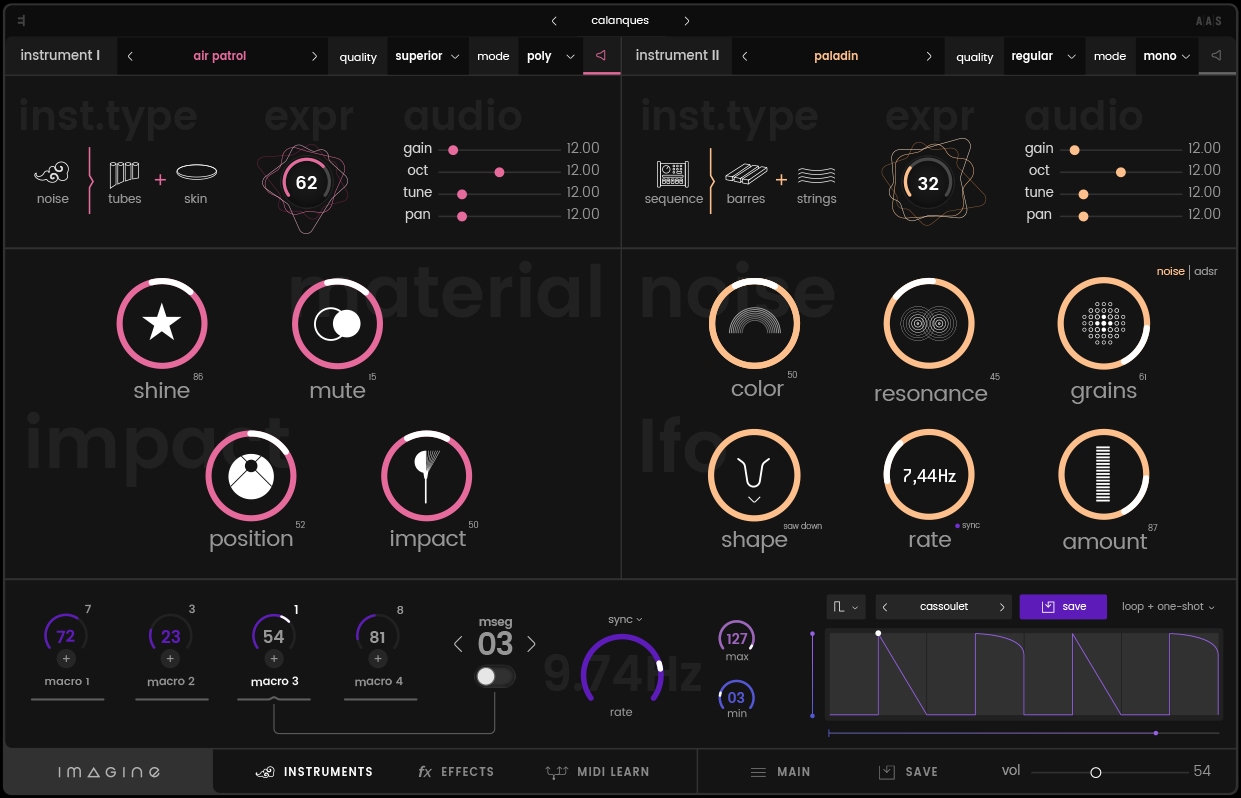Viewport: 1241px width, 798px height.
Task: Select the barres resonator icon
Action: tap(746, 174)
